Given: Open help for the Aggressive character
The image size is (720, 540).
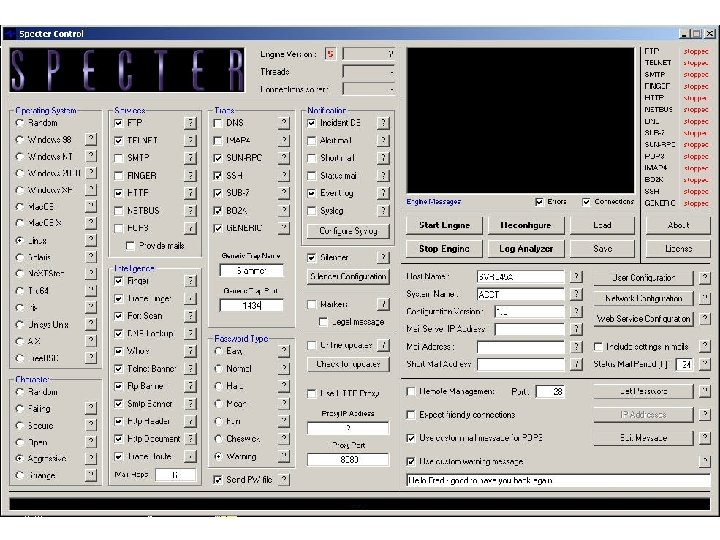Looking at the screenshot, I should (91, 458).
